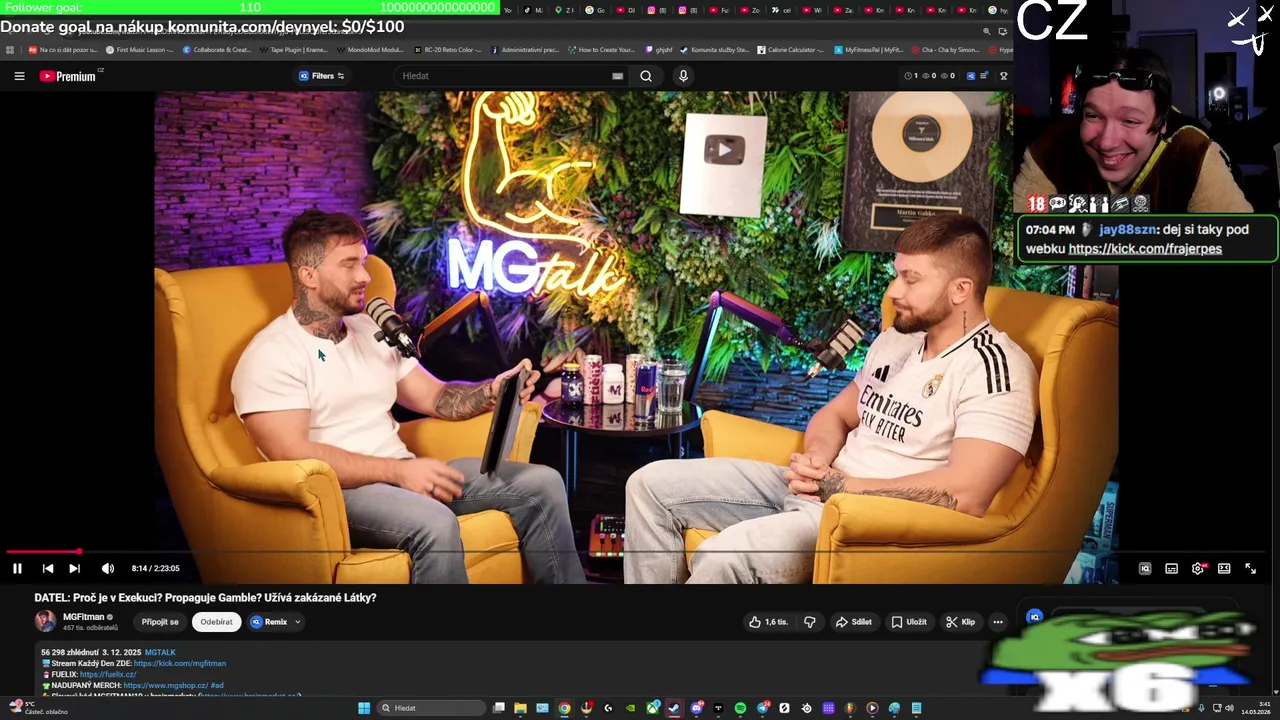Mute the video volume speaker icon
Image resolution: width=1280 pixels, height=720 pixels.
107,568
